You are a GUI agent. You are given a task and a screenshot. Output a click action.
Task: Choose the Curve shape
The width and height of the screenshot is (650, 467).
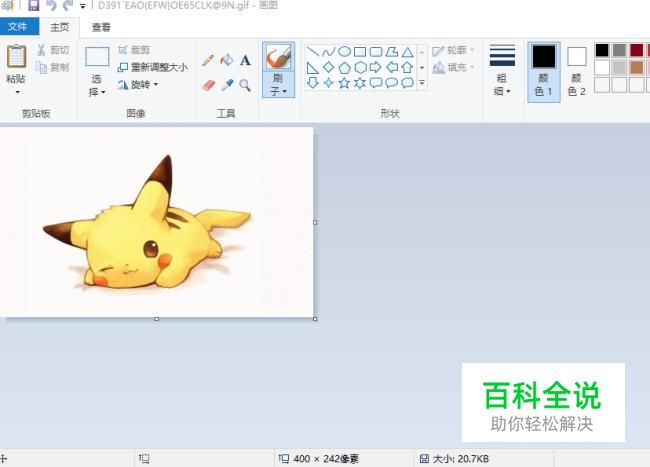[x=329, y=52]
